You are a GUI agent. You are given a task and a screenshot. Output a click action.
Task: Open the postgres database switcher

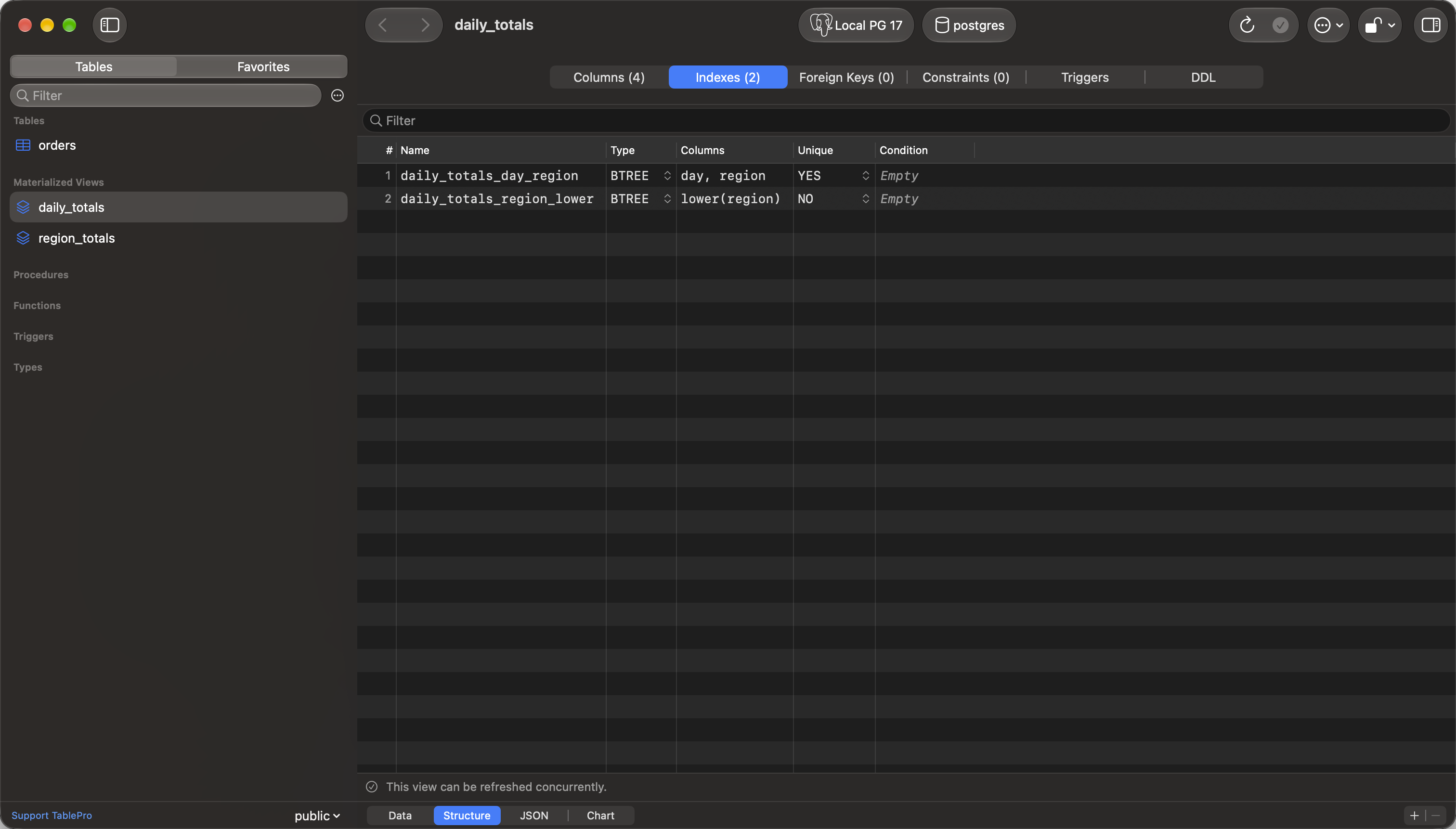(969, 25)
